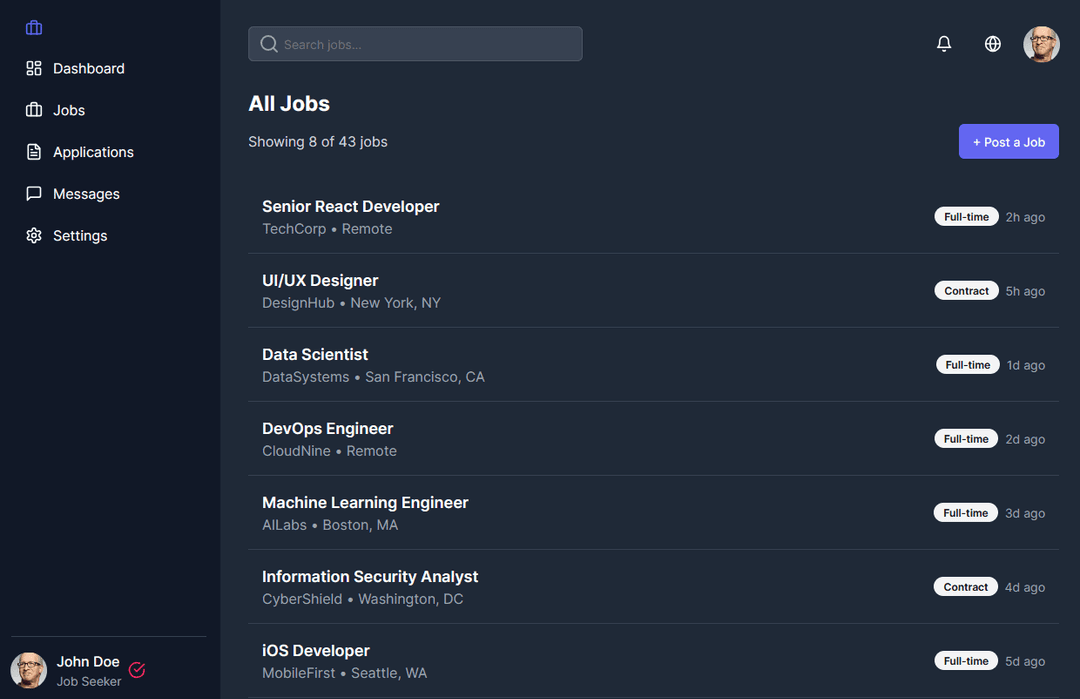Select the Full-time badge on Senior React Developer

click(x=966, y=216)
